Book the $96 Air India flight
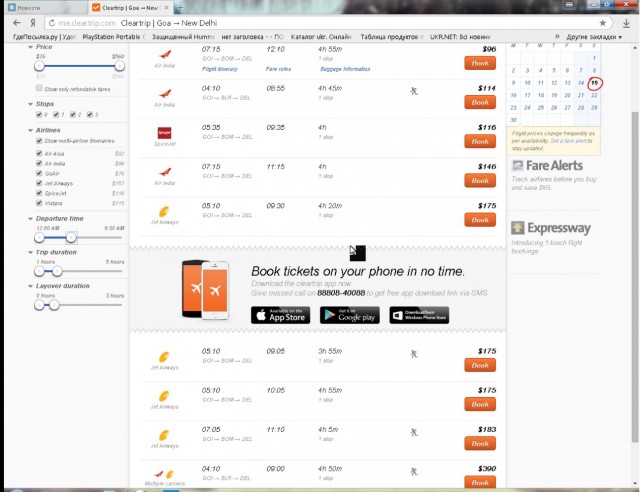 (480, 63)
